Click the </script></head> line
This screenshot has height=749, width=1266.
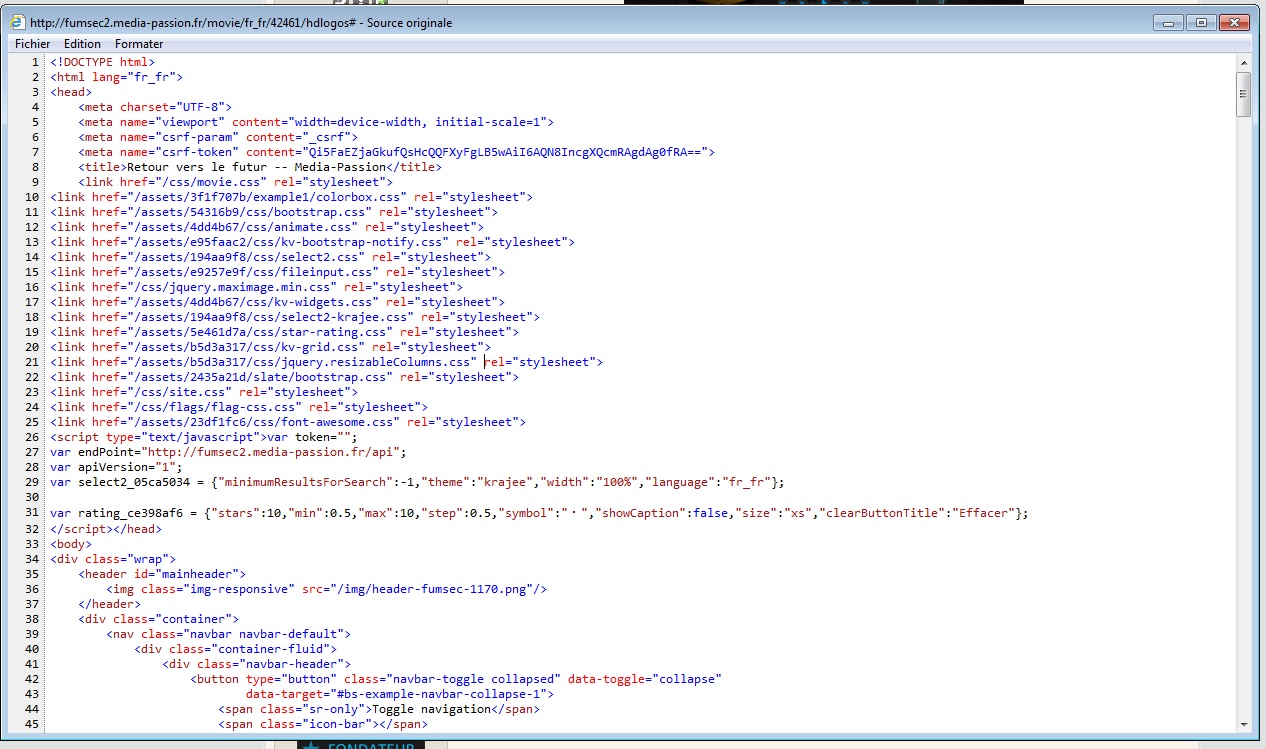pyautogui.click(x=106, y=529)
